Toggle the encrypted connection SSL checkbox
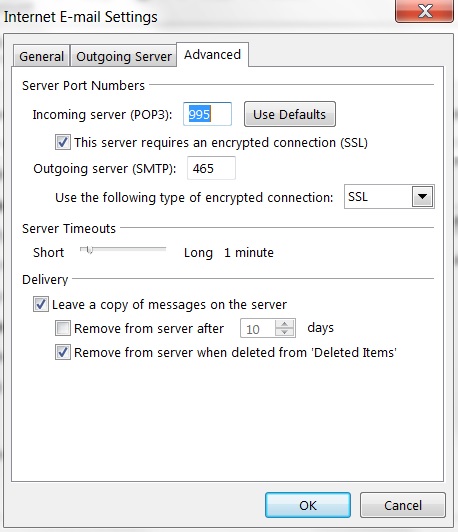The height and width of the screenshot is (532, 458). [63, 142]
